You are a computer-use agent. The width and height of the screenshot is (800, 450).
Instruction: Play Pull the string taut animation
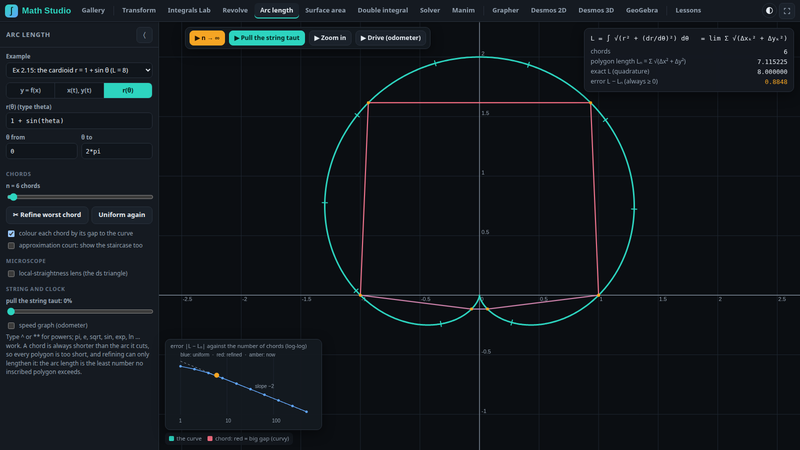coord(267,38)
